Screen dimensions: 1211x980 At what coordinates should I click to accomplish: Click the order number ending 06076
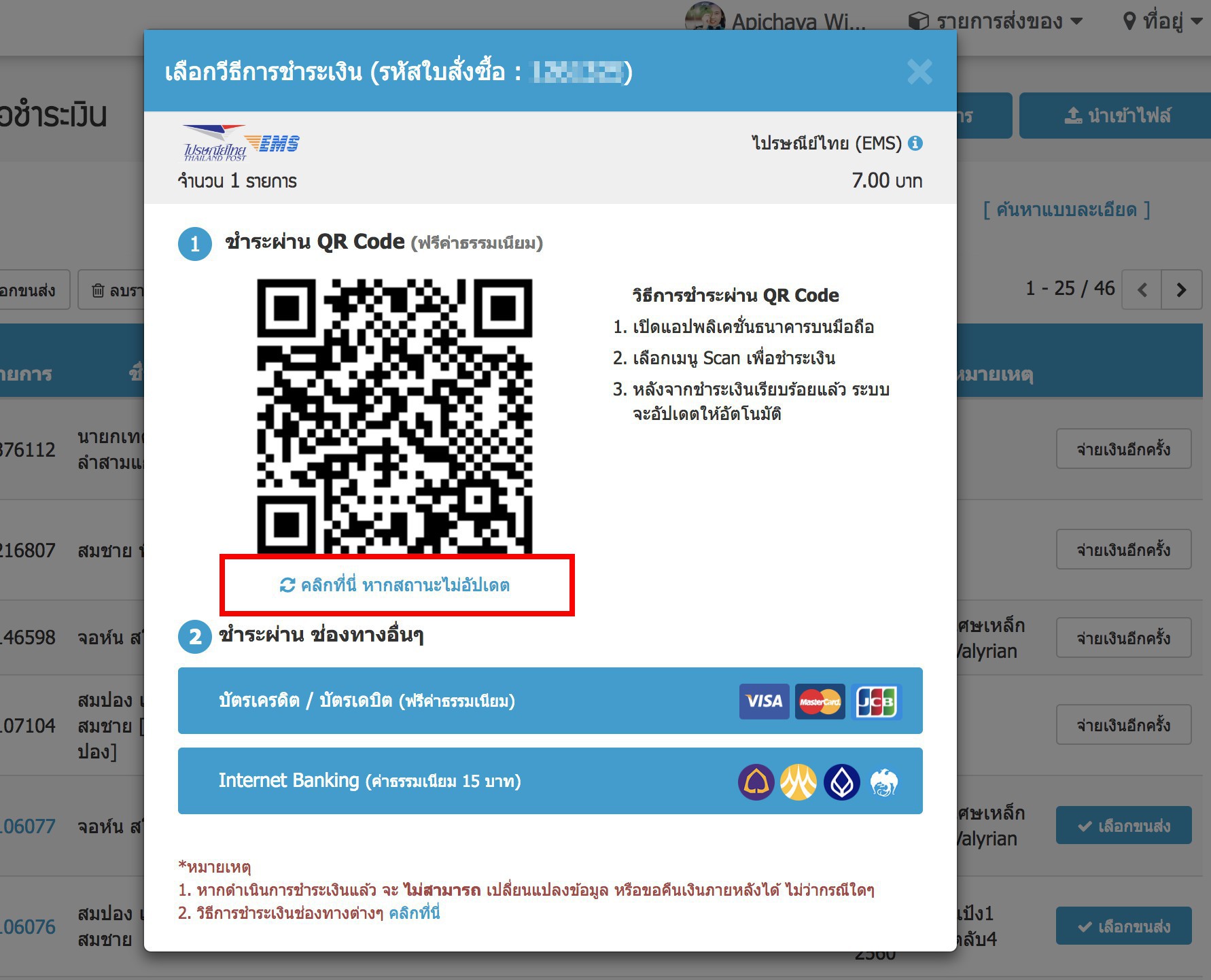coord(27,927)
